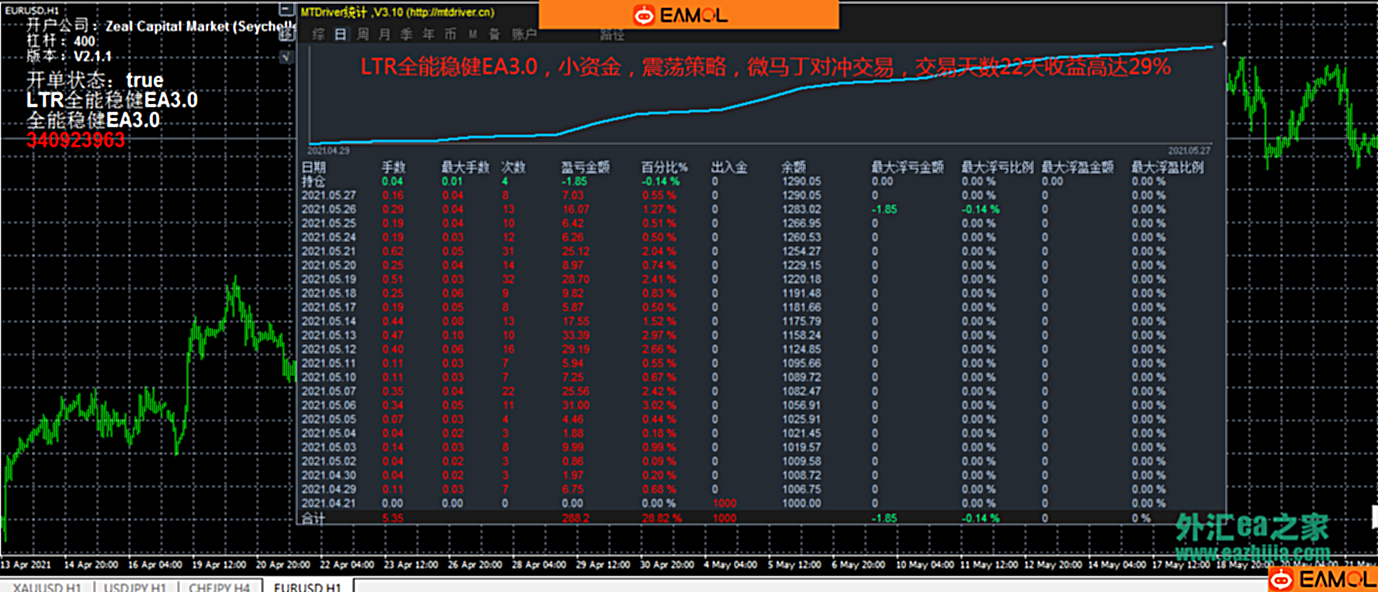Click the 路径 (path) button
This screenshot has height=592, width=1378.
pyautogui.click(x=611, y=34)
